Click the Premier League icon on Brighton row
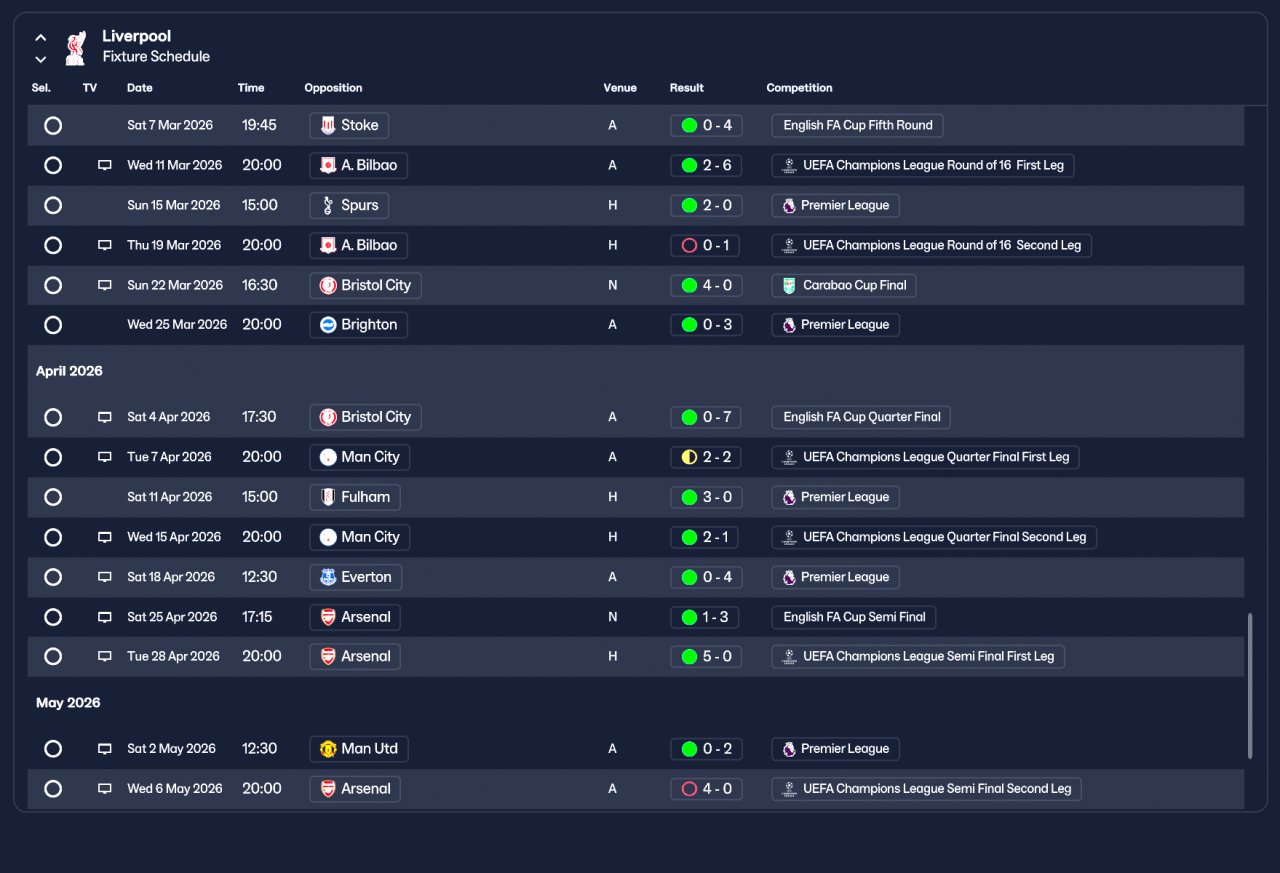 (790, 325)
